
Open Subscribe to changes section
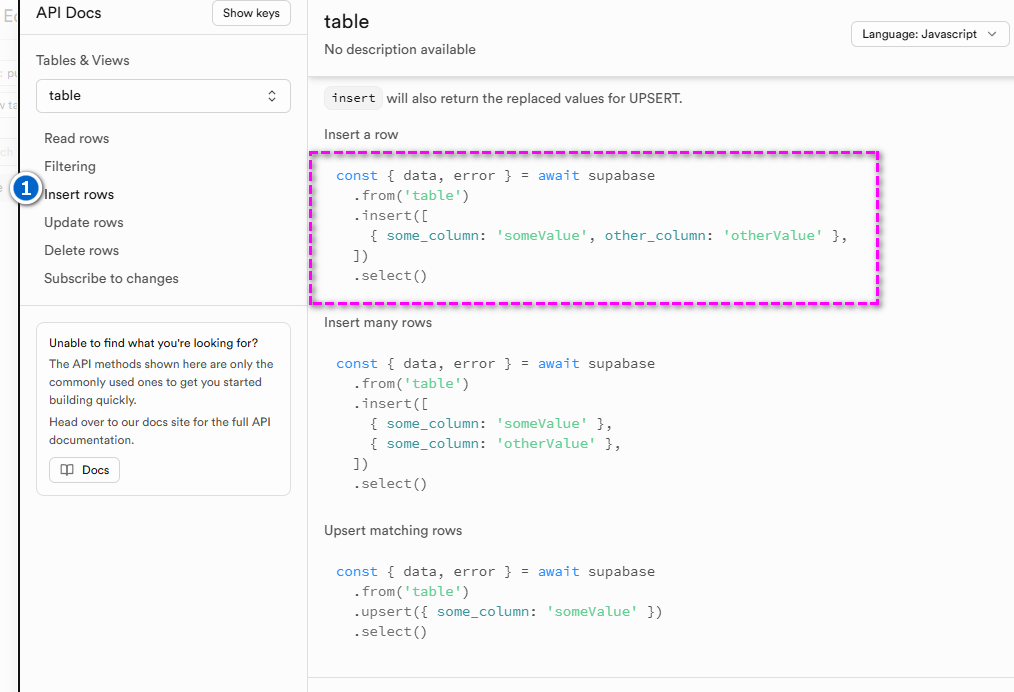click(x=111, y=278)
